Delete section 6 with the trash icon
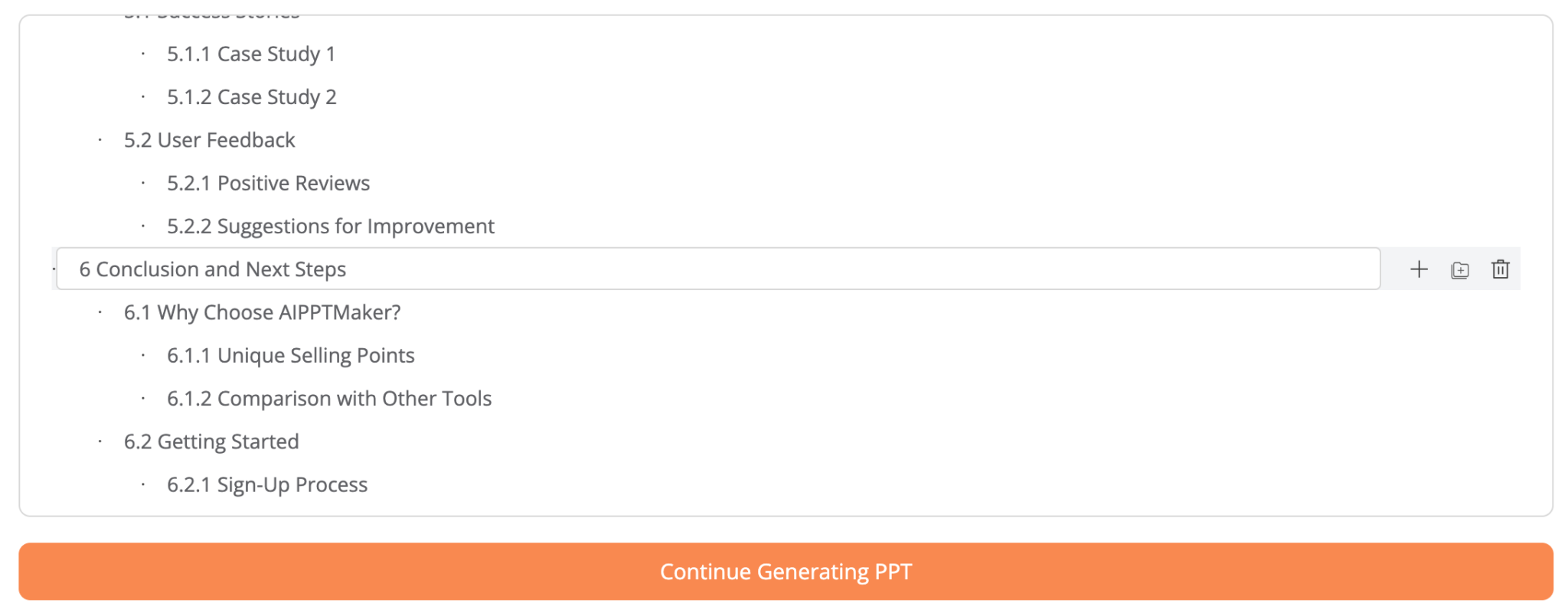The image size is (1568, 616). click(x=1501, y=269)
